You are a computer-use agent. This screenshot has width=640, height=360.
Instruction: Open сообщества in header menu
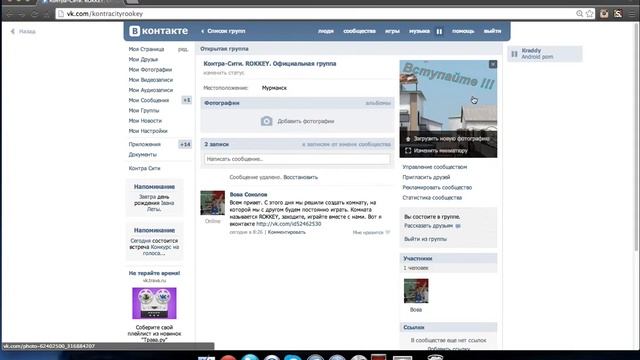359,31
